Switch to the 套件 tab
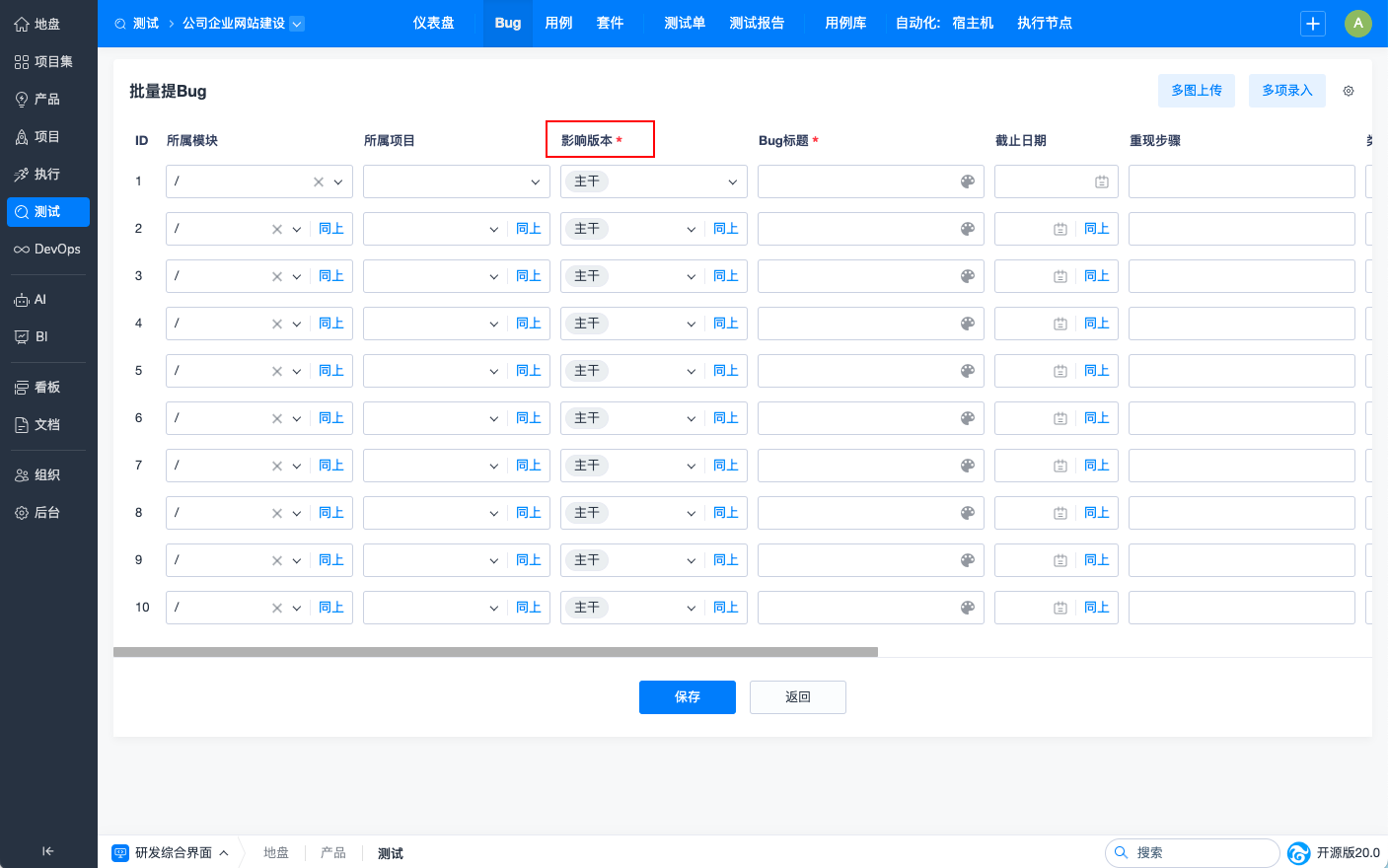 point(611,24)
